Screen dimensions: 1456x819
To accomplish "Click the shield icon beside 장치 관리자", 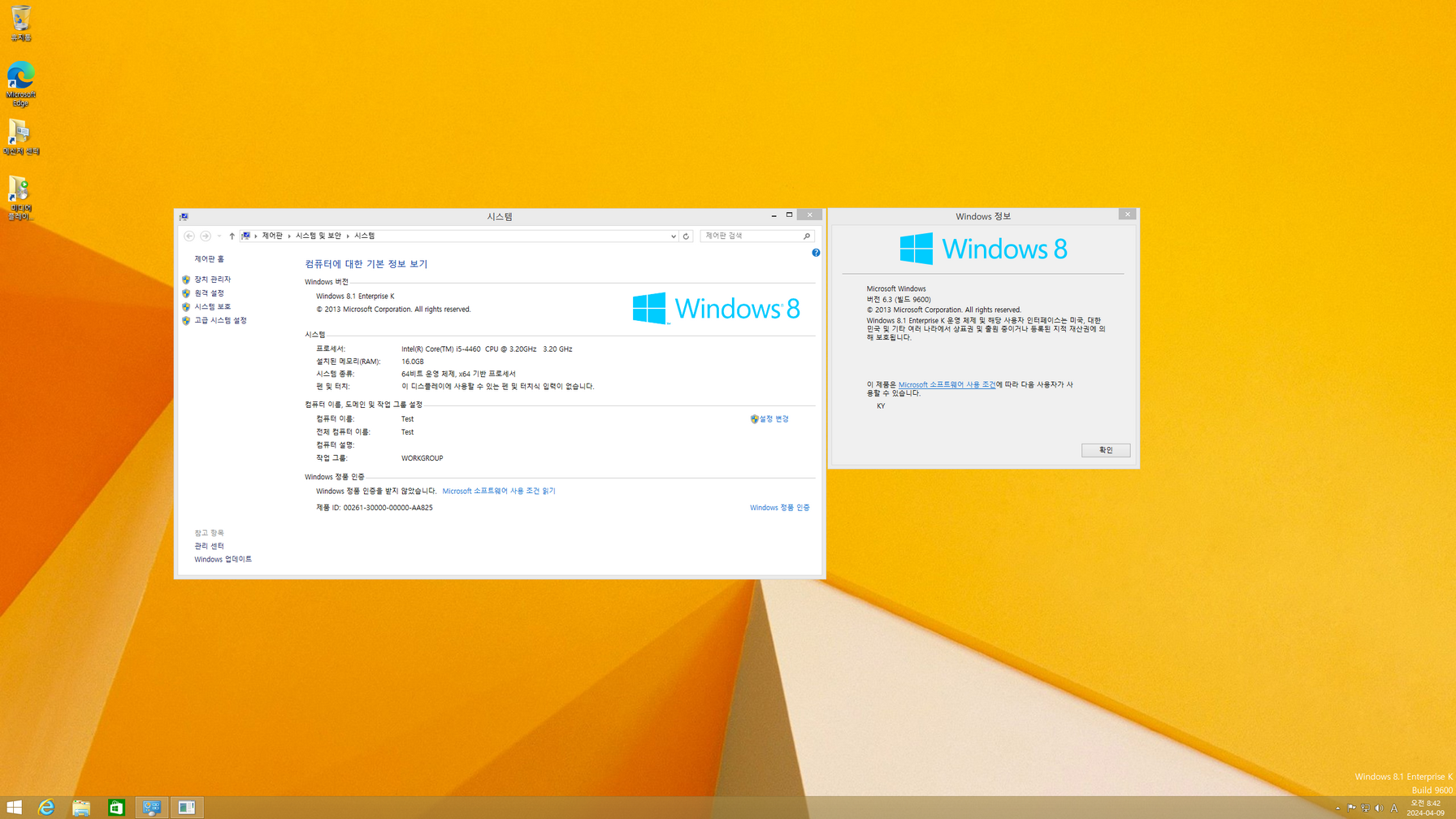I will [x=186, y=279].
